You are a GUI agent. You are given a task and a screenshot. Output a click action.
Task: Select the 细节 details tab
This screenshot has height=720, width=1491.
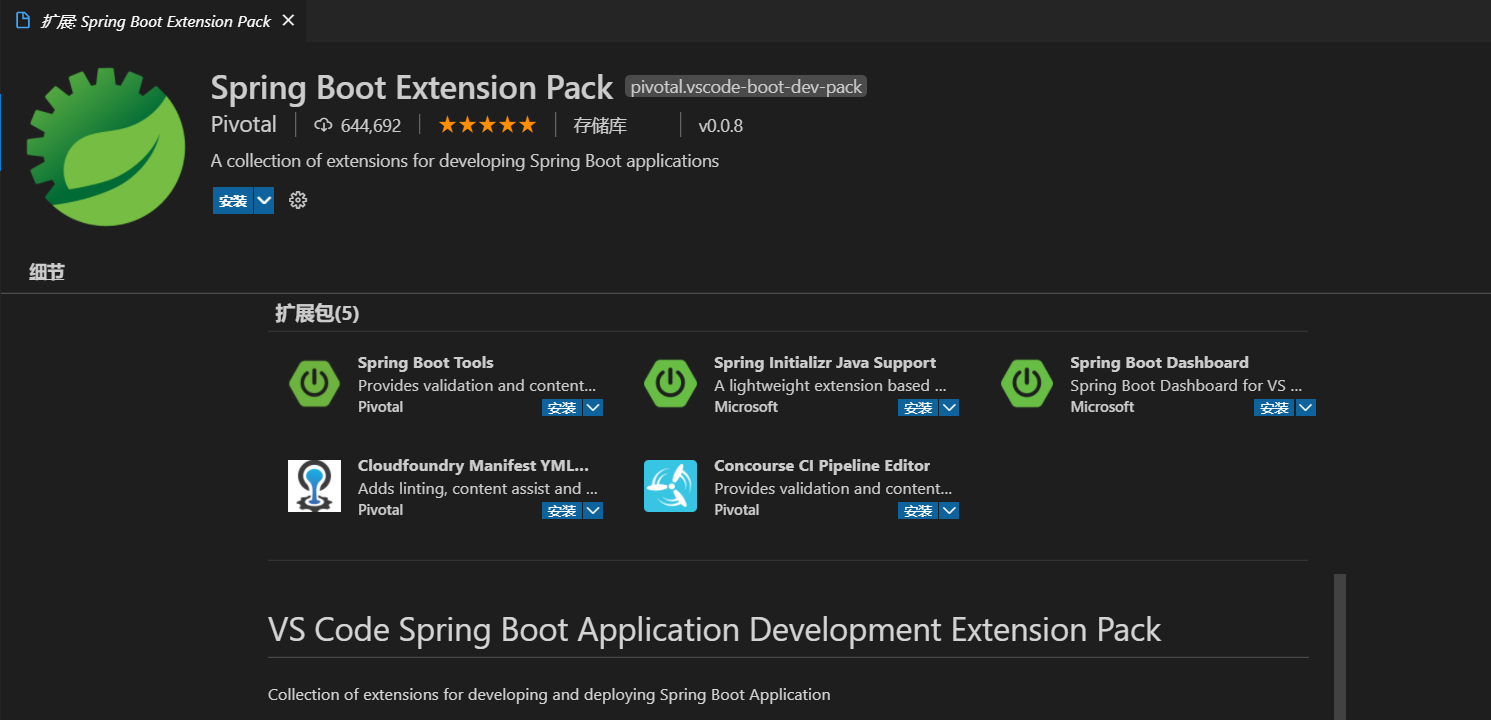click(x=47, y=272)
